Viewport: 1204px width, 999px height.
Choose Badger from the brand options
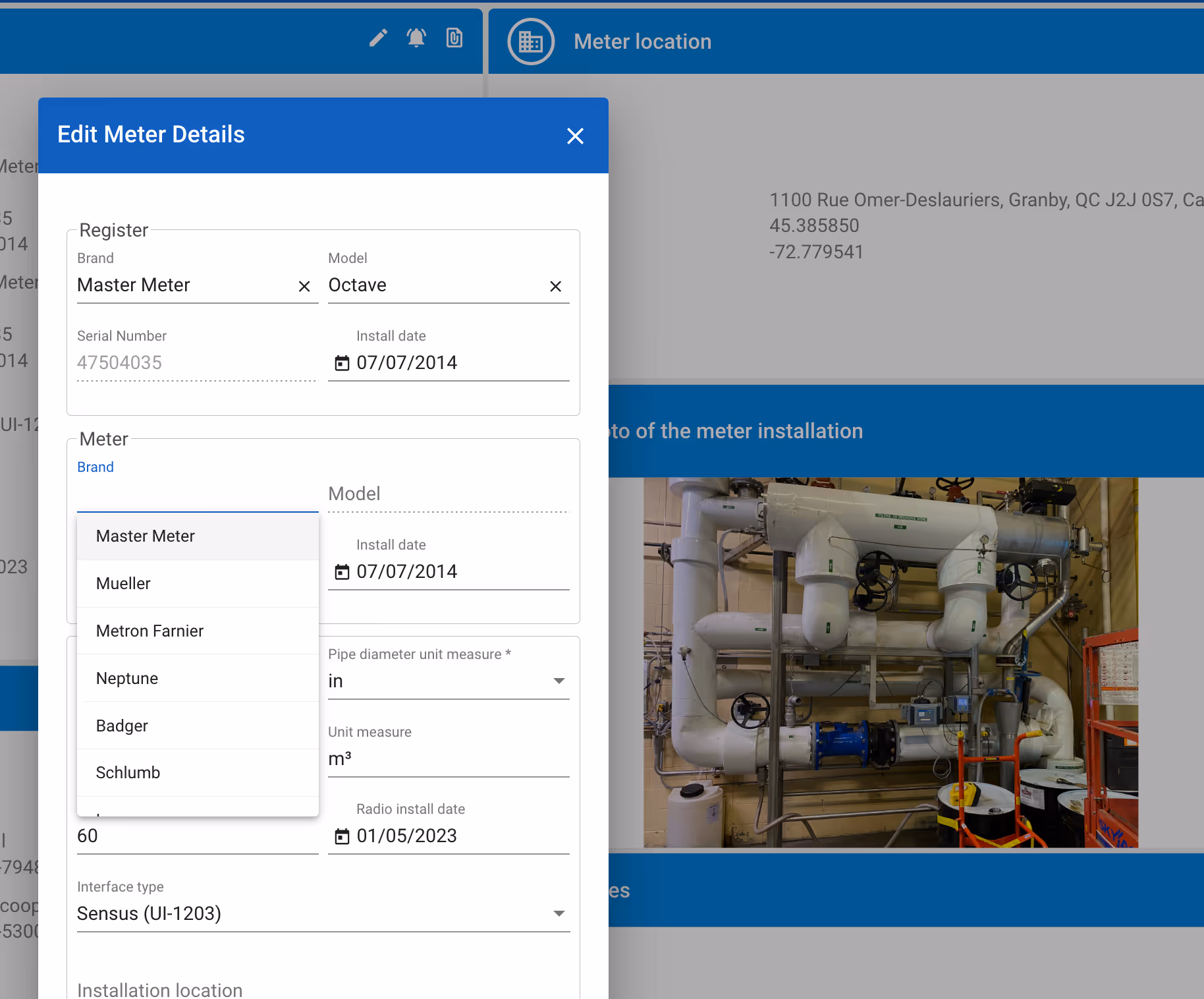point(123,726)
